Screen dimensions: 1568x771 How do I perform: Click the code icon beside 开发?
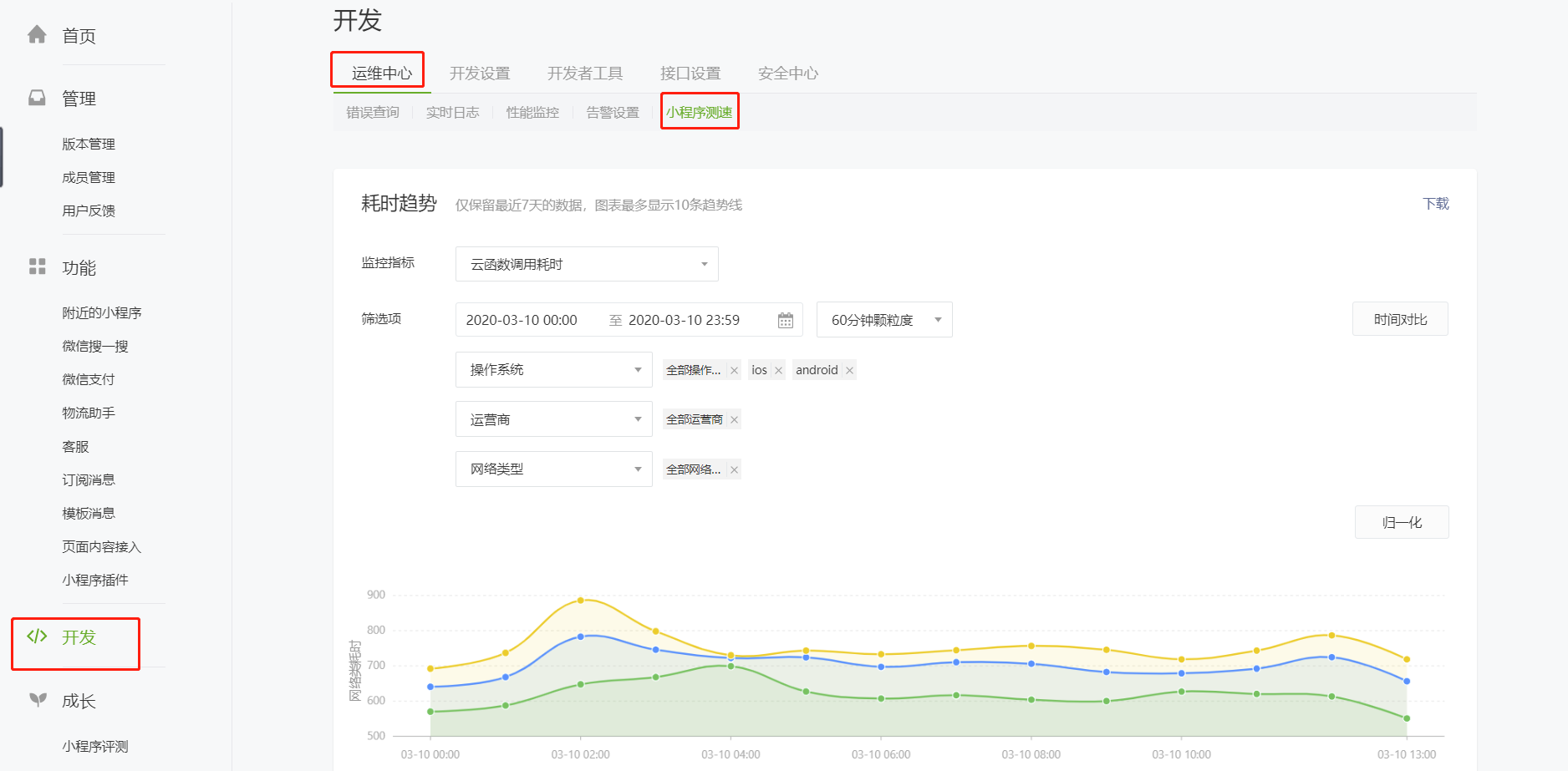pyautogui.click(x=37, y=636)
